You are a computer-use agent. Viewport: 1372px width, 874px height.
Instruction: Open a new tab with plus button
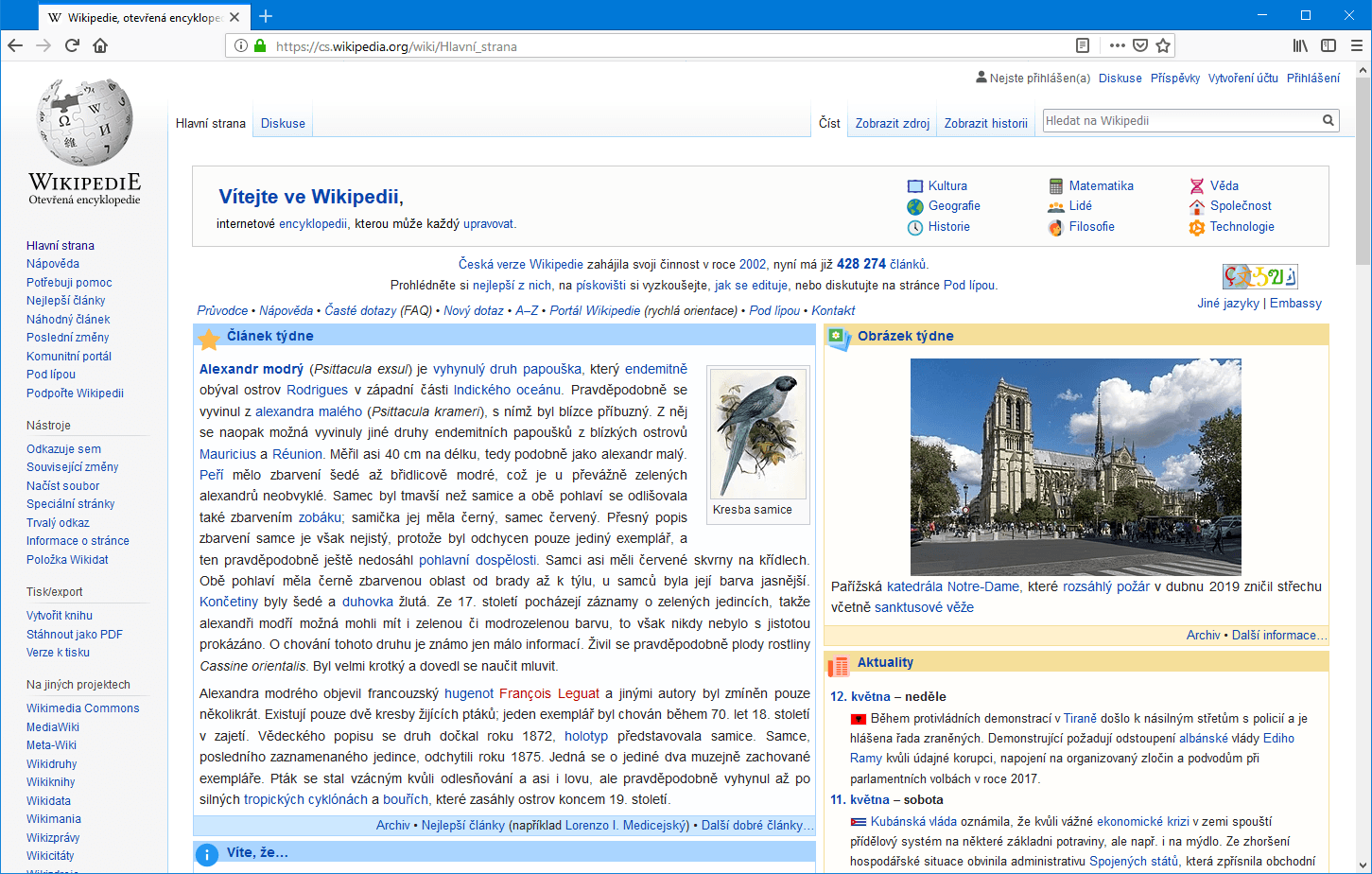tap(266, 16)
